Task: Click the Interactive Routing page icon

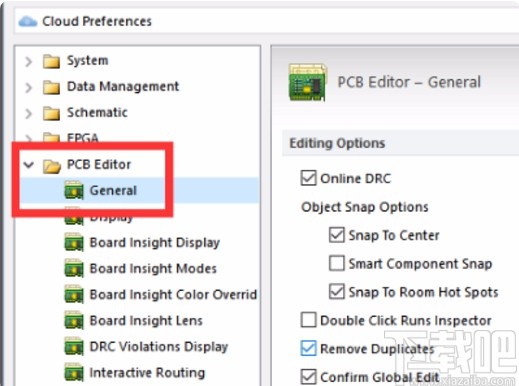Action: [74, 372]
